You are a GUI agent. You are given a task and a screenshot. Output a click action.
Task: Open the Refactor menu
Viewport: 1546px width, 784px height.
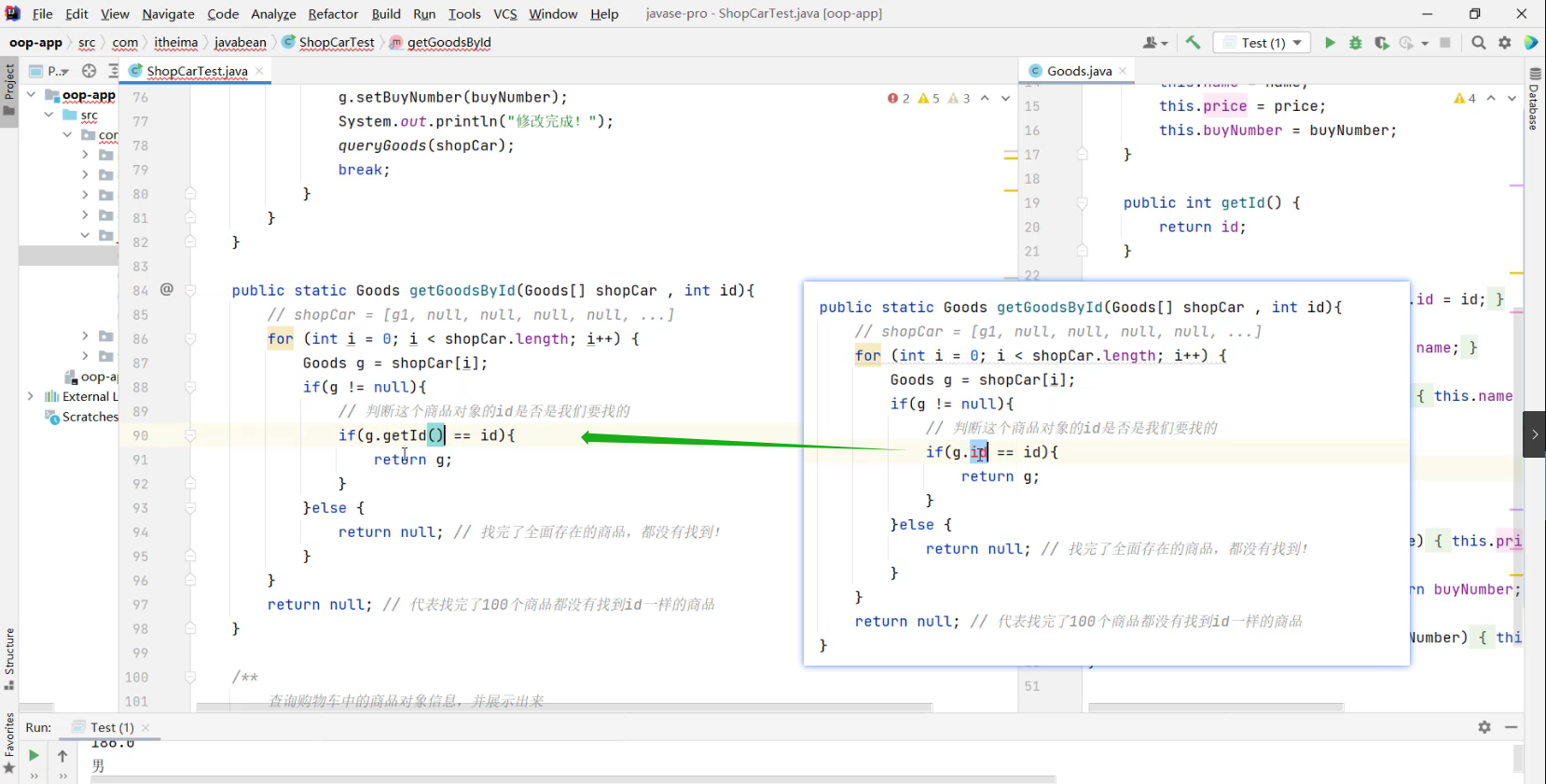[333, 14]
